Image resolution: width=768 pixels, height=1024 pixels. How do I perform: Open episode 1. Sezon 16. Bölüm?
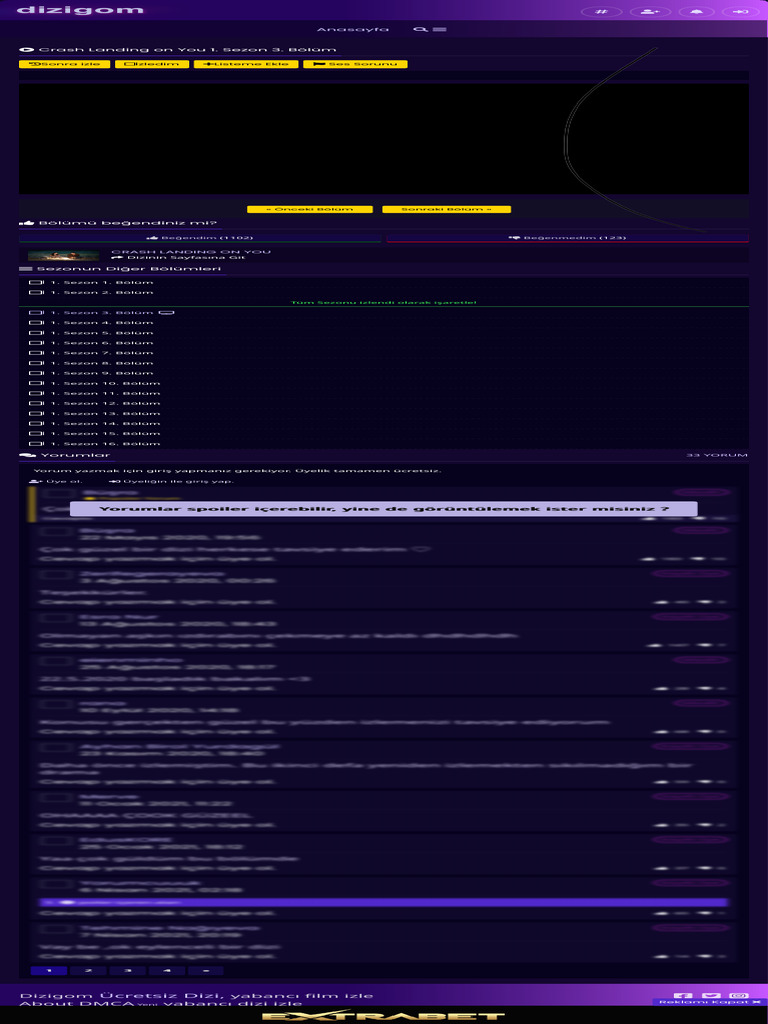coord(105,444)
